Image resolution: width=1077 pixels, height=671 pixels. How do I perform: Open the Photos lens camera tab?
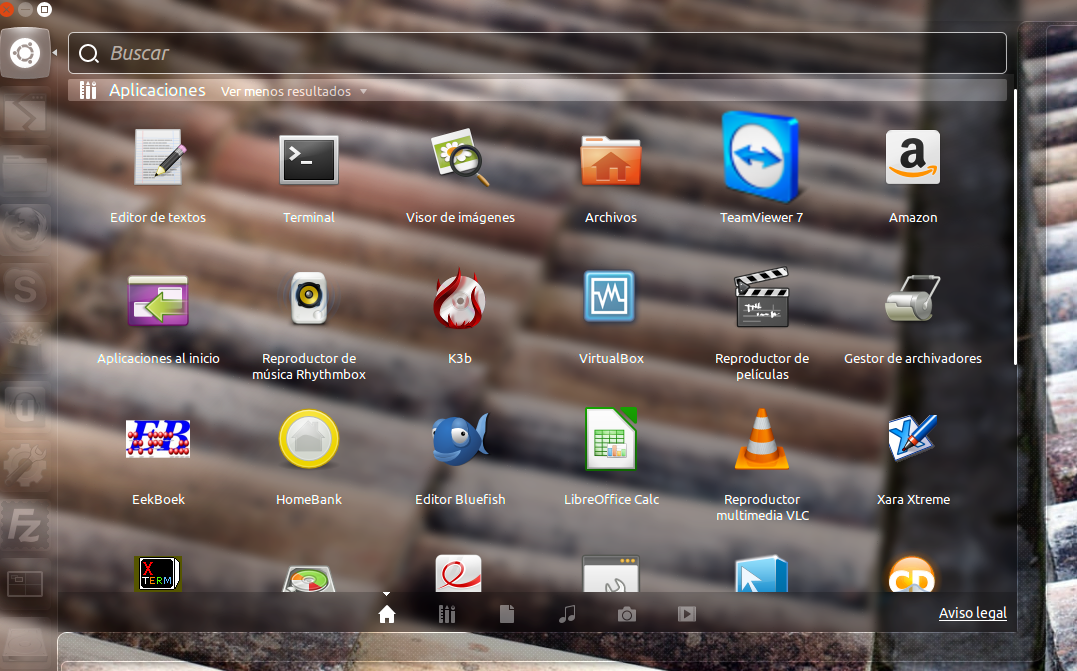[x=627, y=614]
